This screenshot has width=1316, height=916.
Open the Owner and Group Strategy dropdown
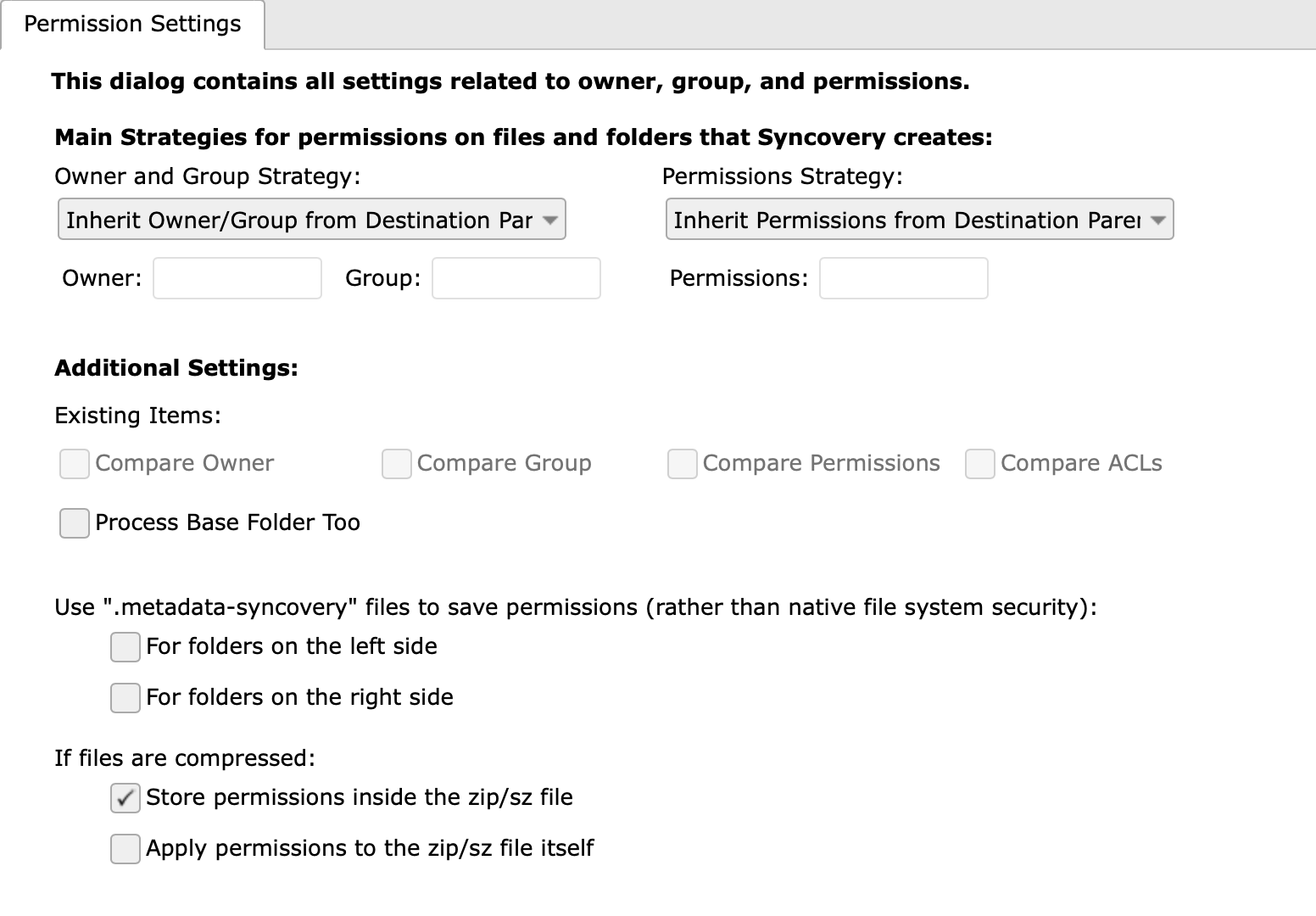point(311,219)
